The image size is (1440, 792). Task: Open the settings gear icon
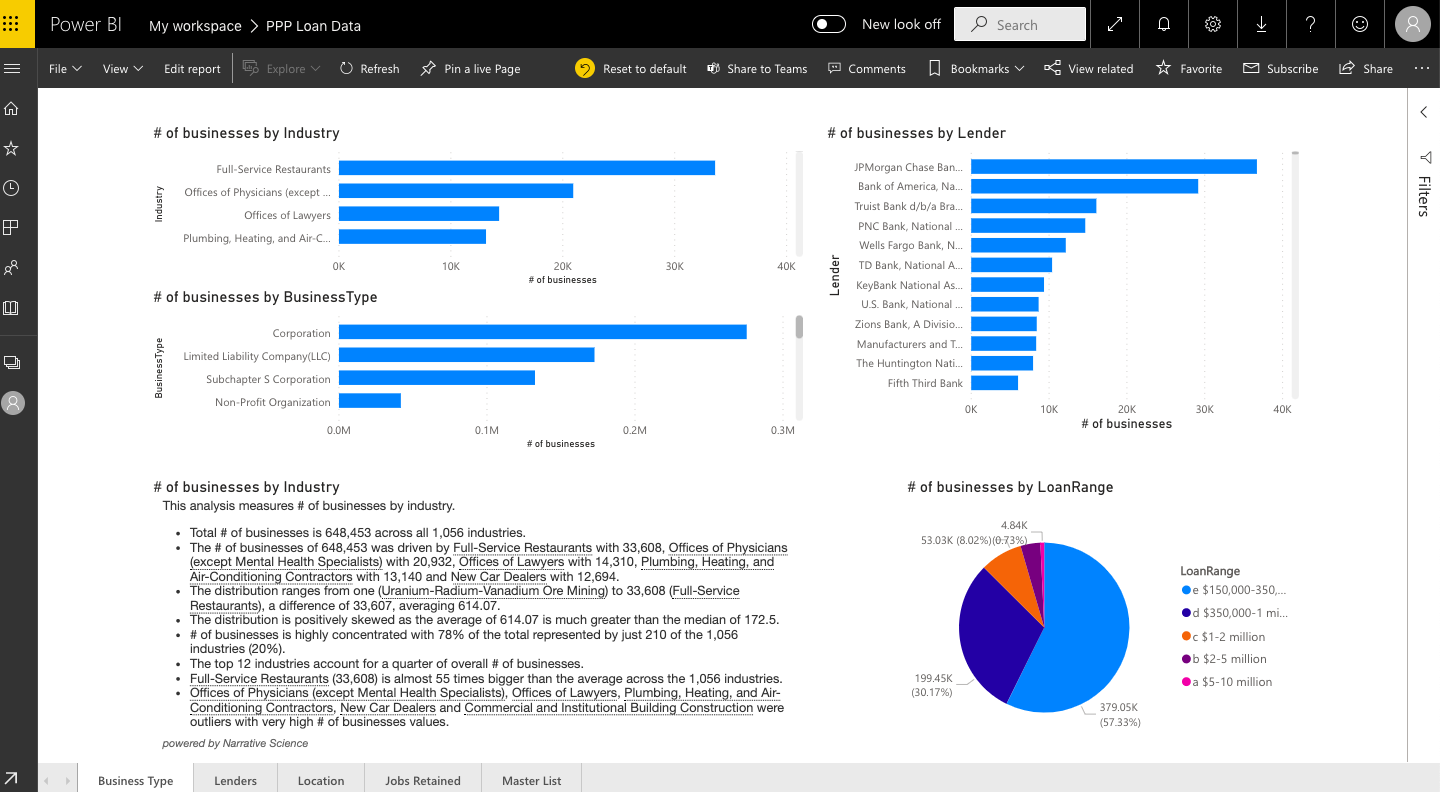click(1213, 24)
